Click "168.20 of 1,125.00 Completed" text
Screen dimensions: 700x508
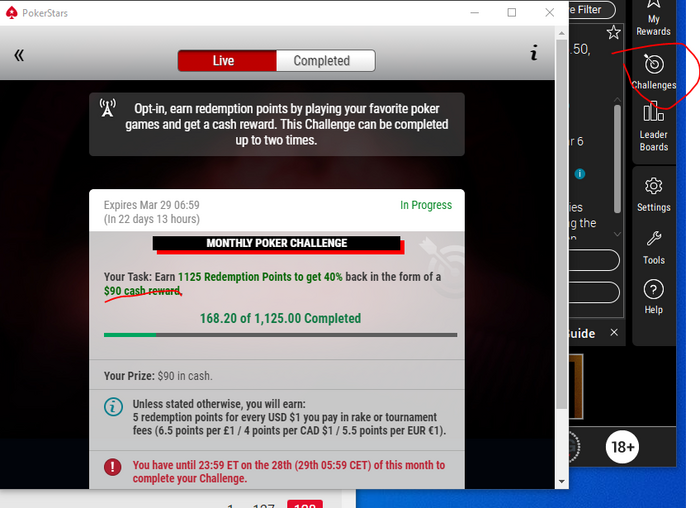280,318
